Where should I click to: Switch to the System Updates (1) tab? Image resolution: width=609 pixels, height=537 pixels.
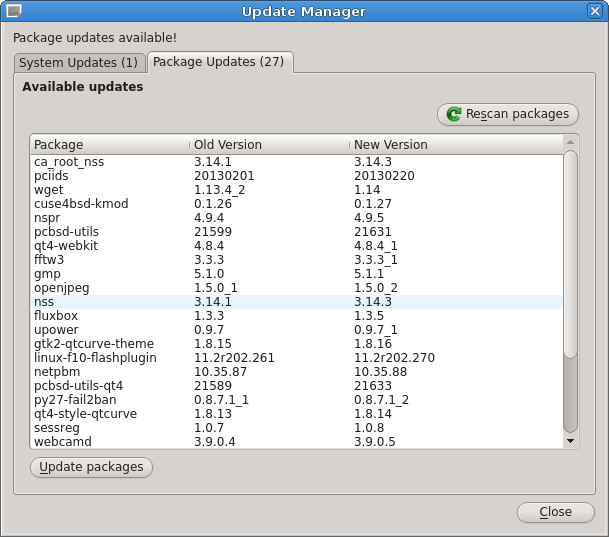tap(79, 63)
